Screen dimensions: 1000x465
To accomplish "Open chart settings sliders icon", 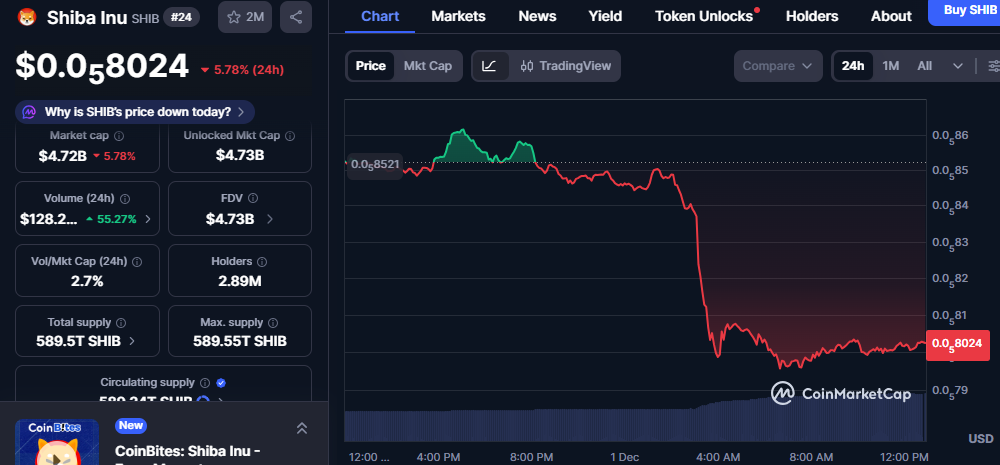I will (x=992, y=66).
